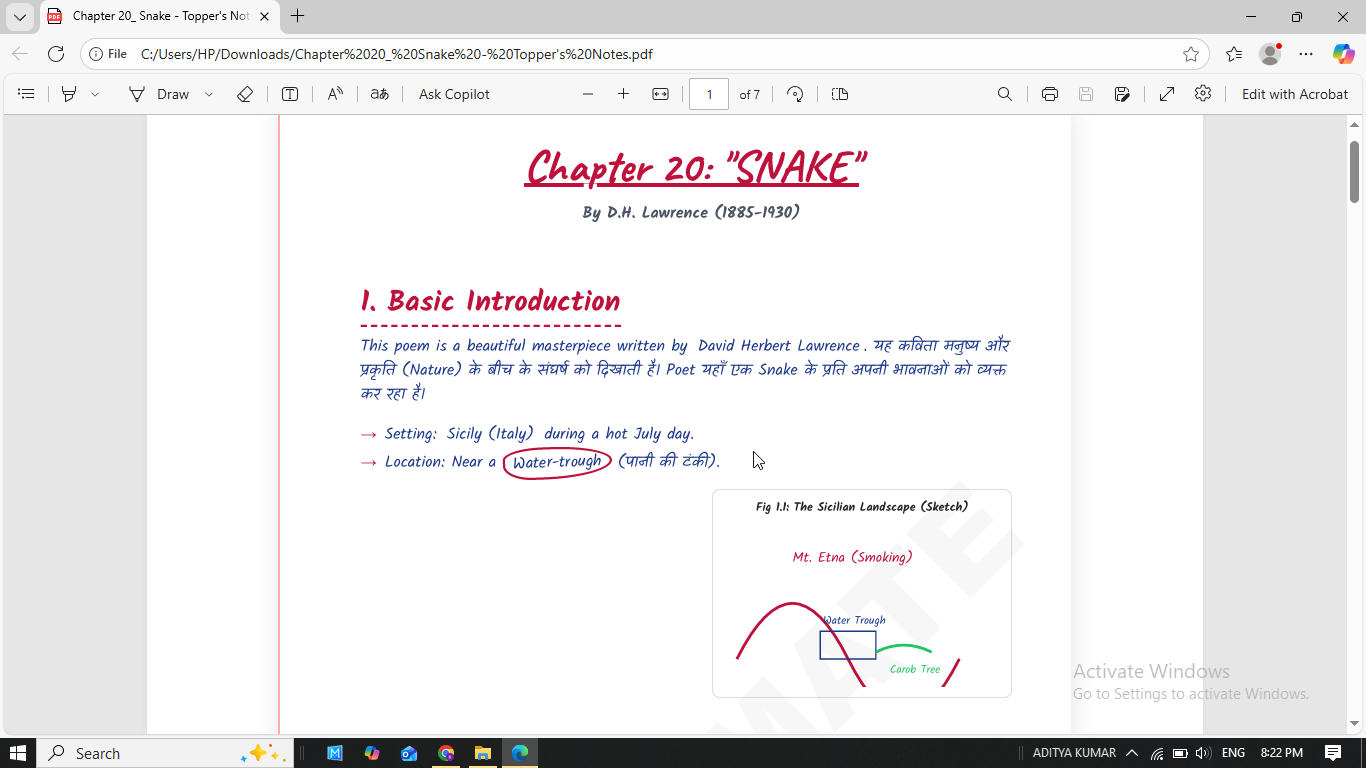1366x768 pixels.
Task: Toggle the Fit to width button
Action: [x=660, y=94]
